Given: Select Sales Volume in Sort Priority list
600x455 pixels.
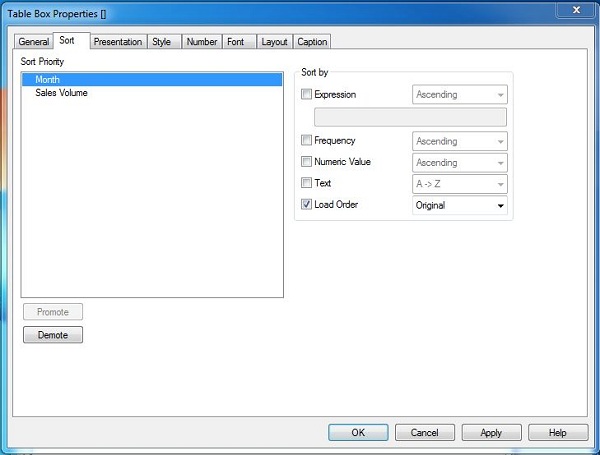Looking at the screenshot, I should pos(61,93).
